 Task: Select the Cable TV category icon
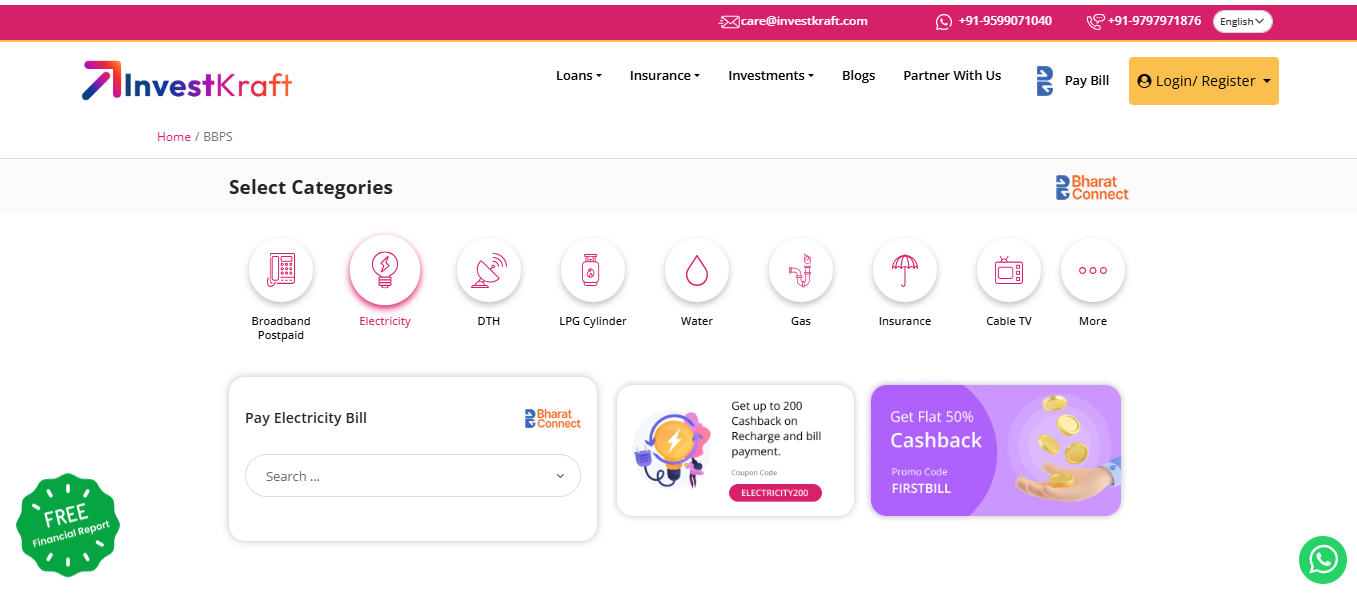coord(1009,270)
